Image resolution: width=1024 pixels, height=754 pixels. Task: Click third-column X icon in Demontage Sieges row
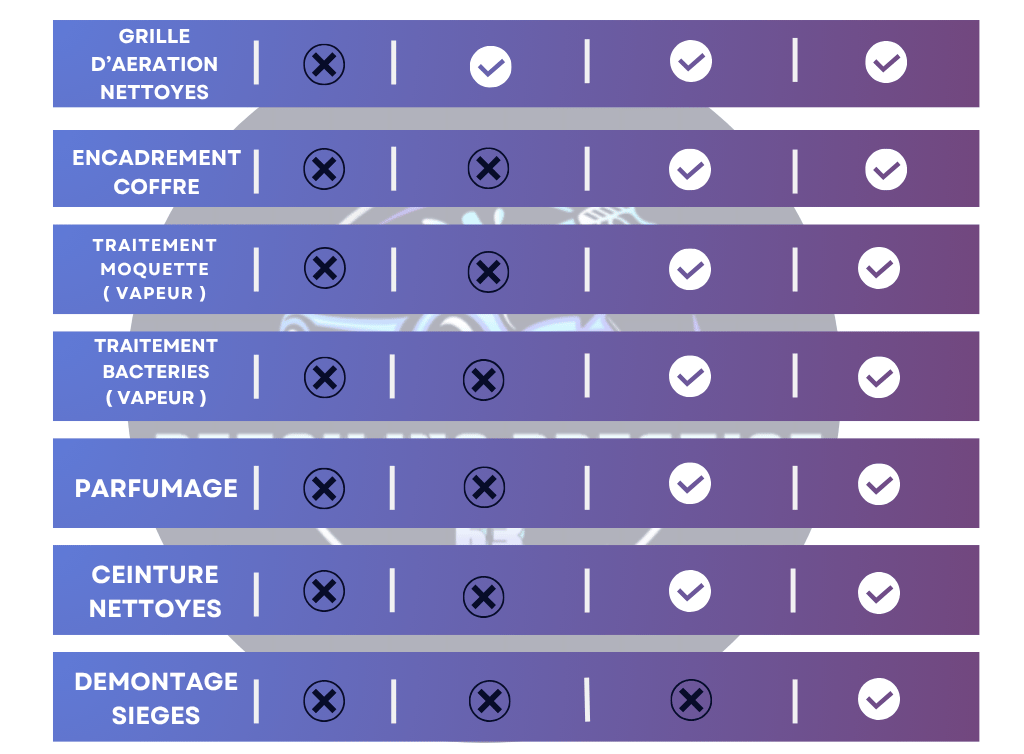pyautogui.click(x=691, y=700)
